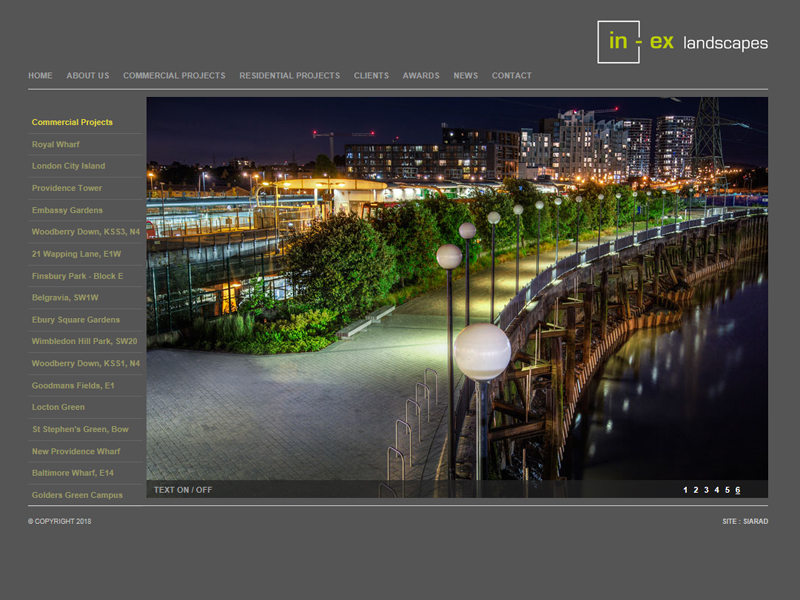Jump to slideshow image 4
The height and width of the screenshot is (600, 800).
[716, 490]
